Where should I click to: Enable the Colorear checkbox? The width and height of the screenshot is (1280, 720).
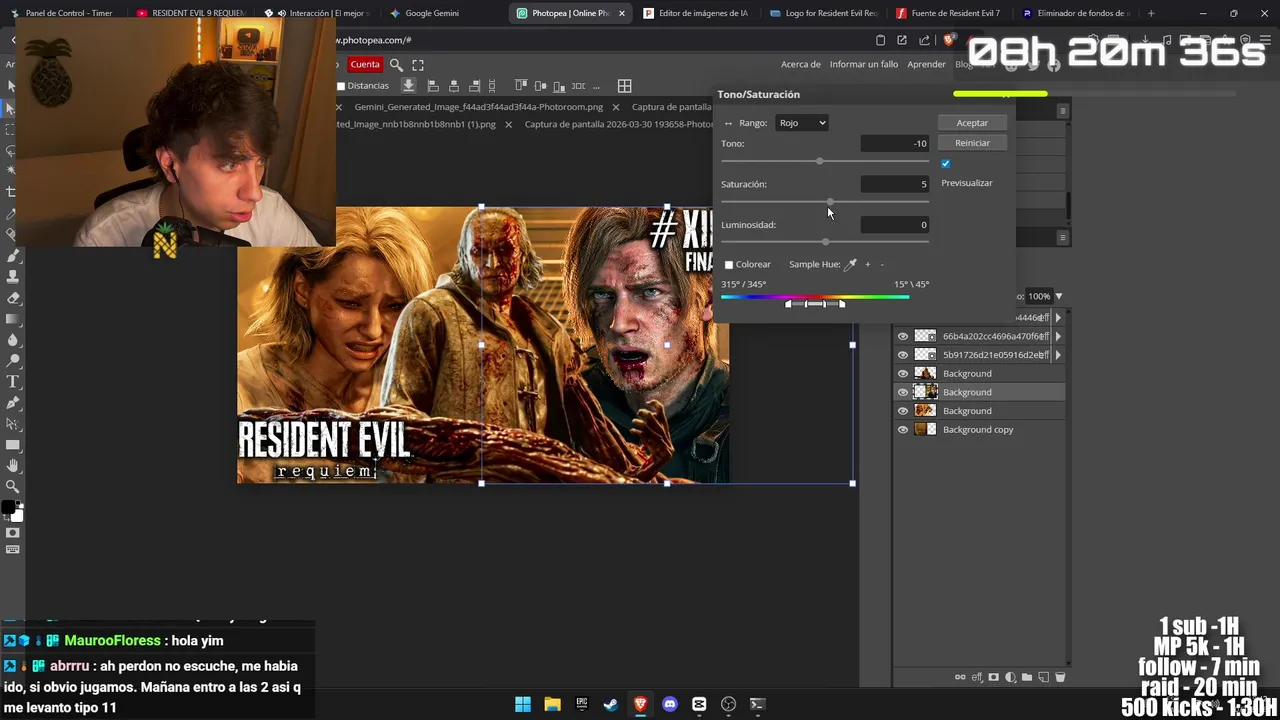pyautogui.click(x=729, y=265)
